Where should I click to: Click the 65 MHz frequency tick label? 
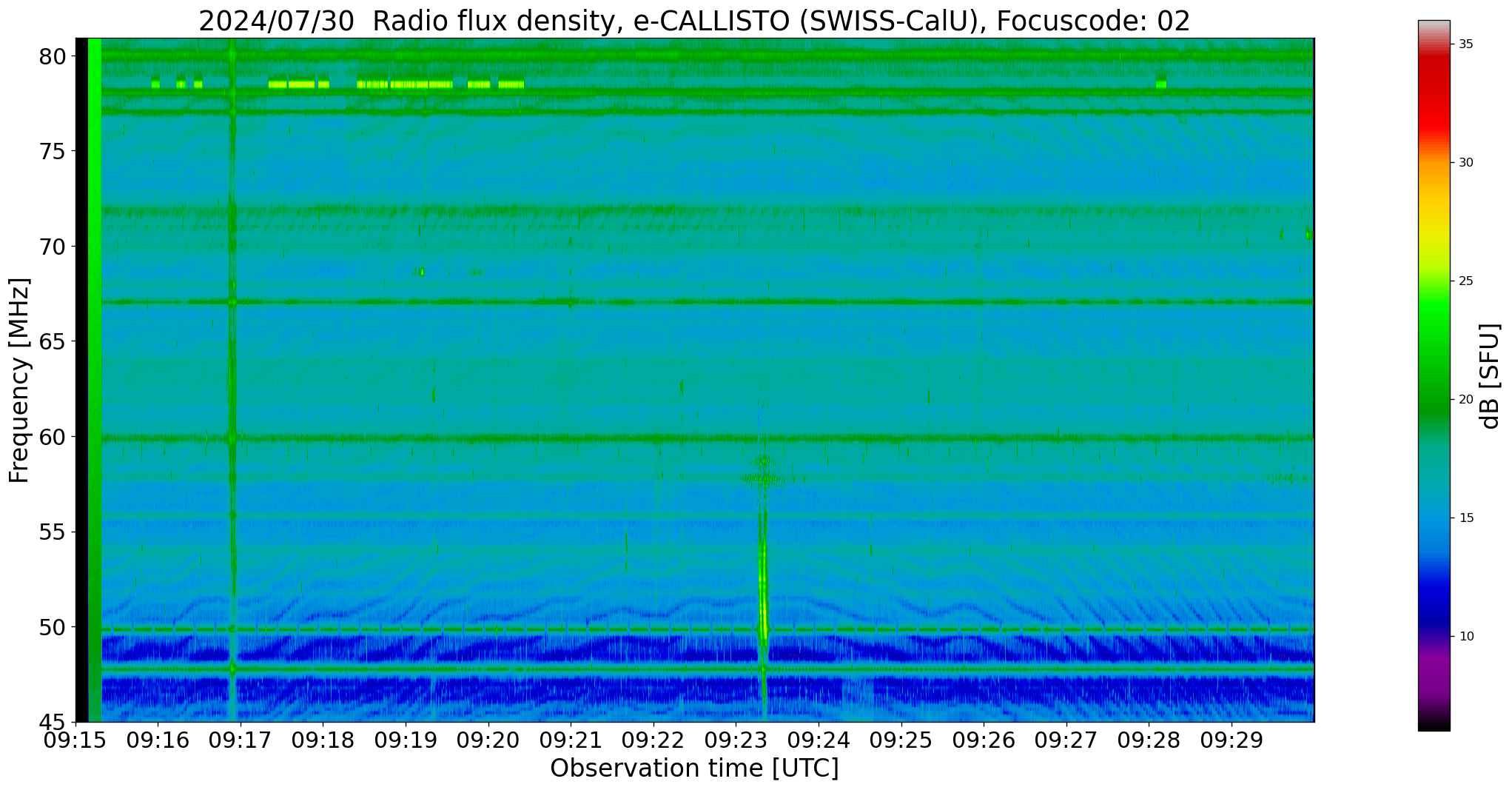[x=53, y=342]
